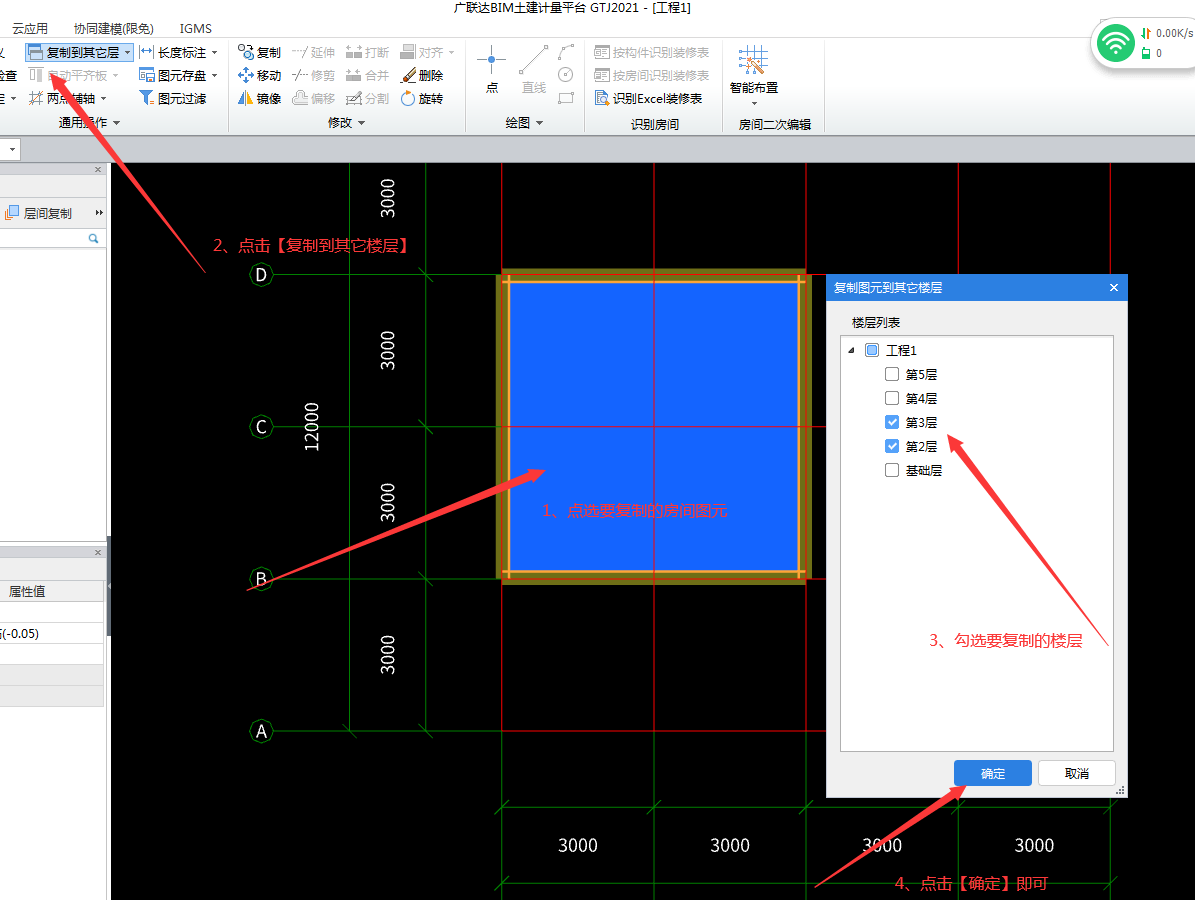1195x900 pixels.
Task: Expand the 智能布置 dropdown arrow
Action: [x=754, y=104]
